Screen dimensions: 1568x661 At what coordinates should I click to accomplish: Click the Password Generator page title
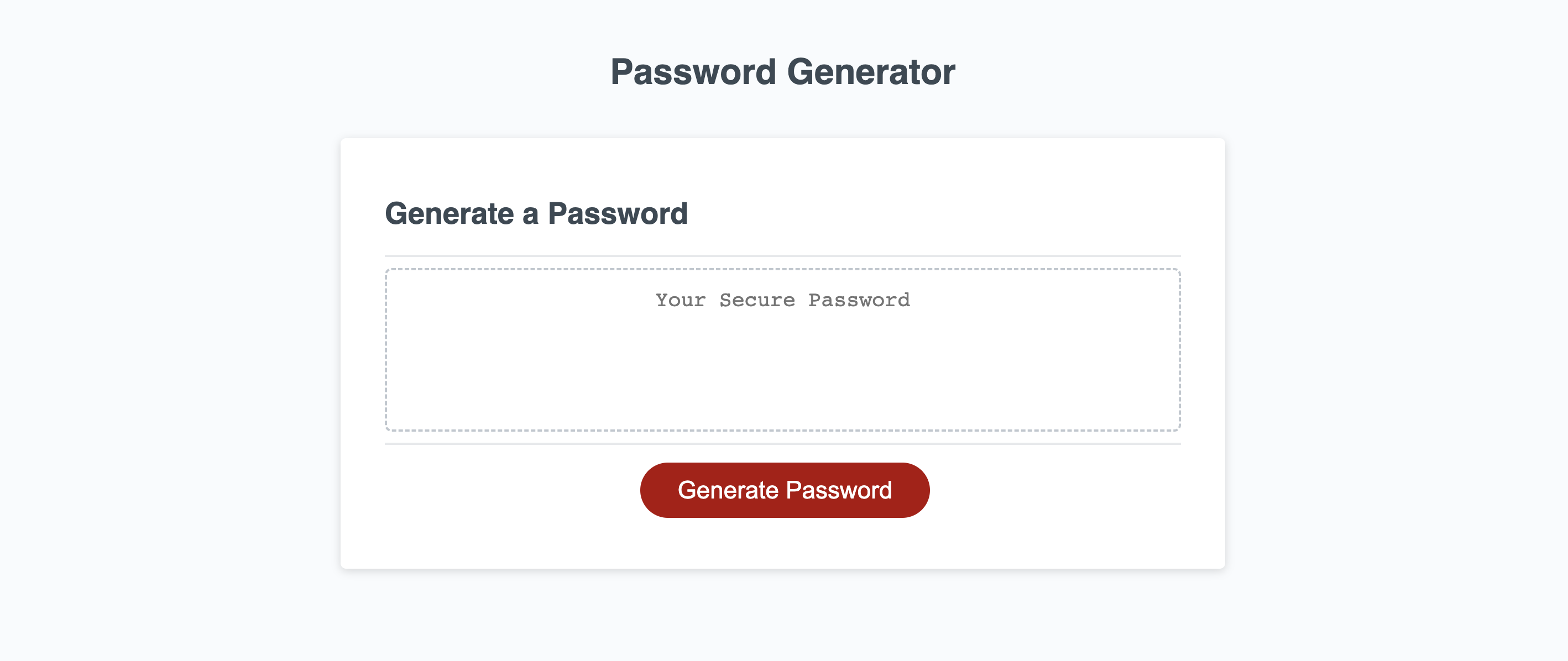783,72
